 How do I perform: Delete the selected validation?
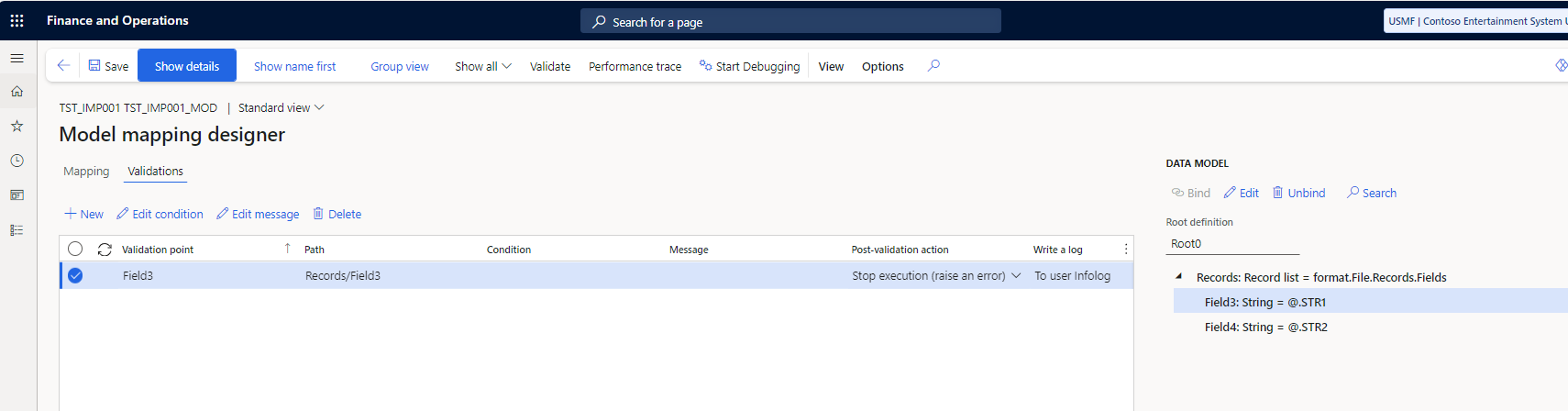[337, 214]
